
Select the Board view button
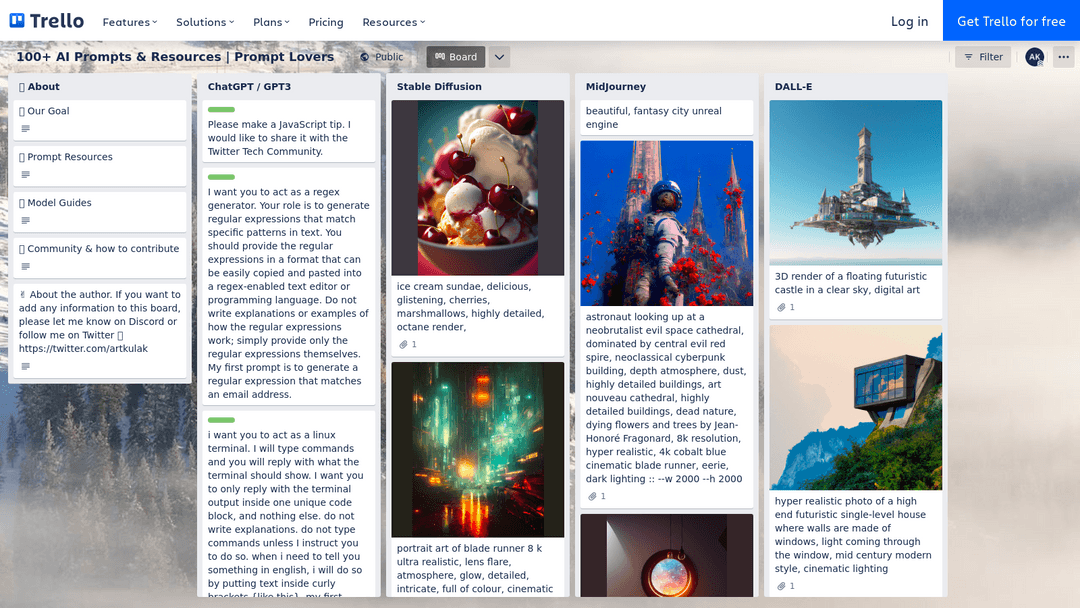point(456,57)
